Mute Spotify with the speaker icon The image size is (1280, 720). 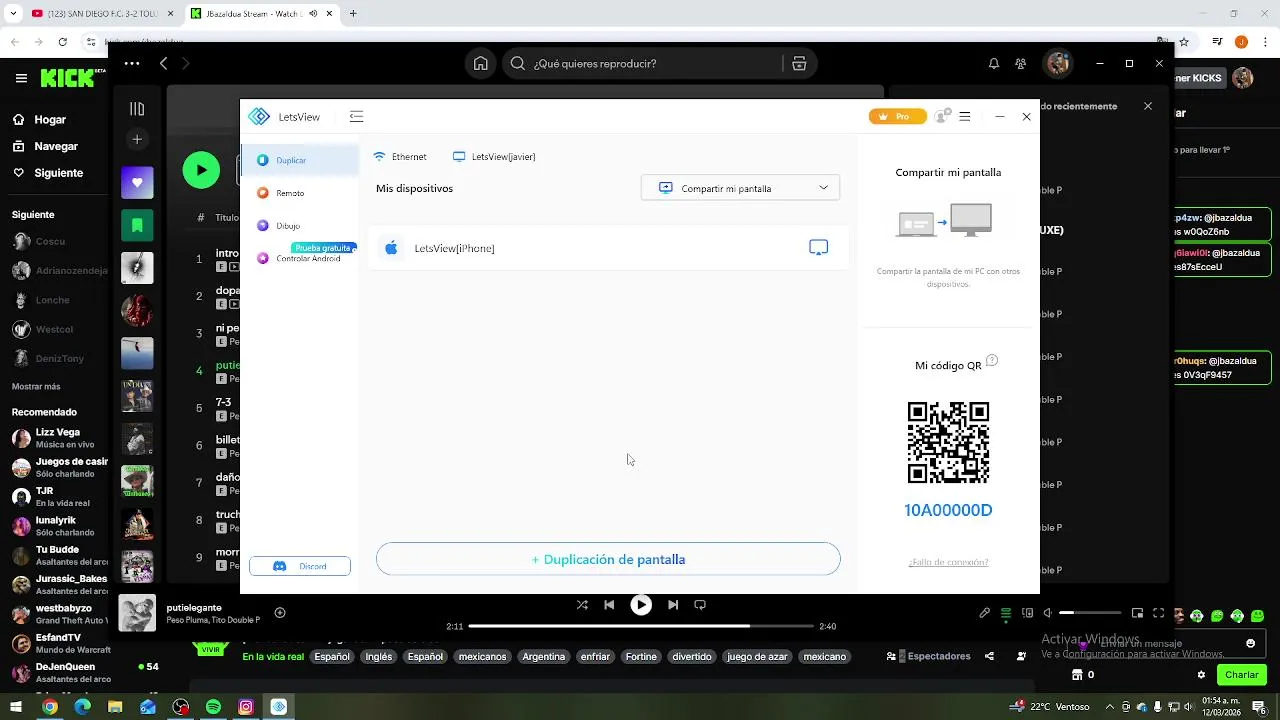pos(1048,613)
